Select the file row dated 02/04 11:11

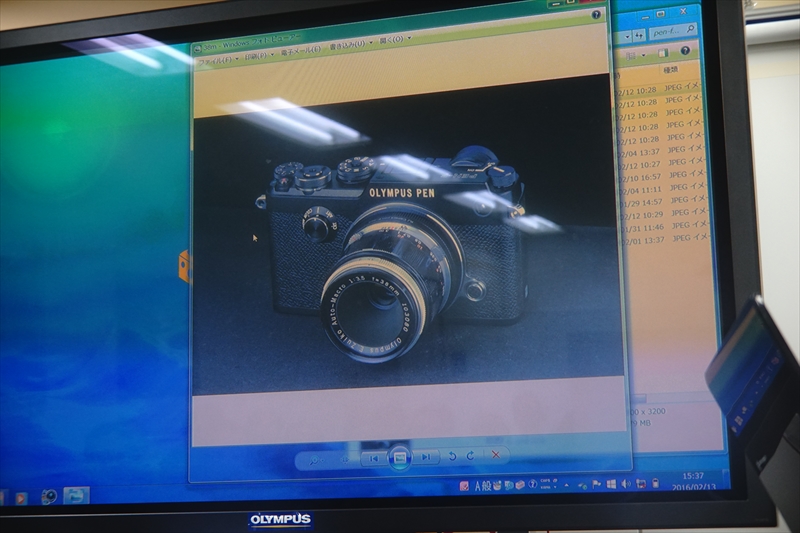(x=662, y=188)
